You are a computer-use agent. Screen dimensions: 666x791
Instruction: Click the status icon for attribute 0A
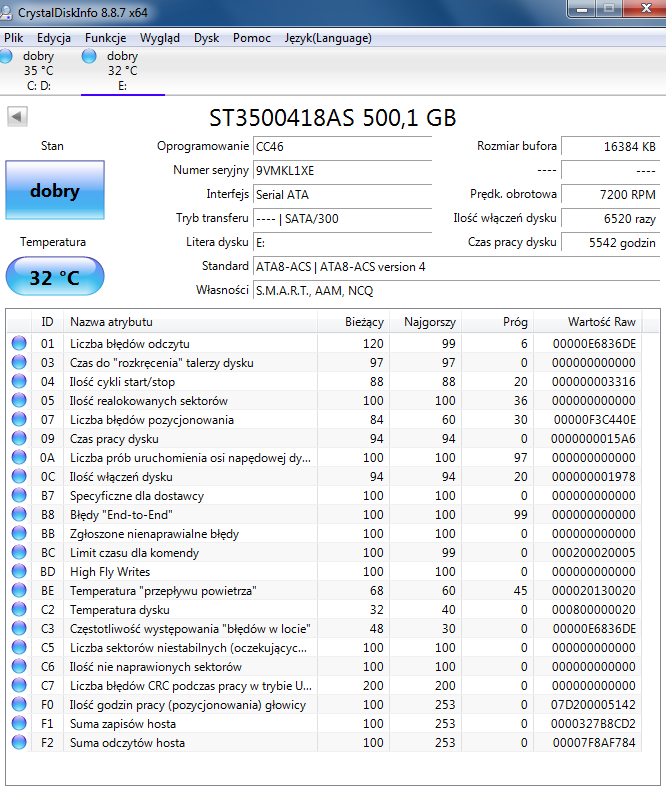coord(19,457)
